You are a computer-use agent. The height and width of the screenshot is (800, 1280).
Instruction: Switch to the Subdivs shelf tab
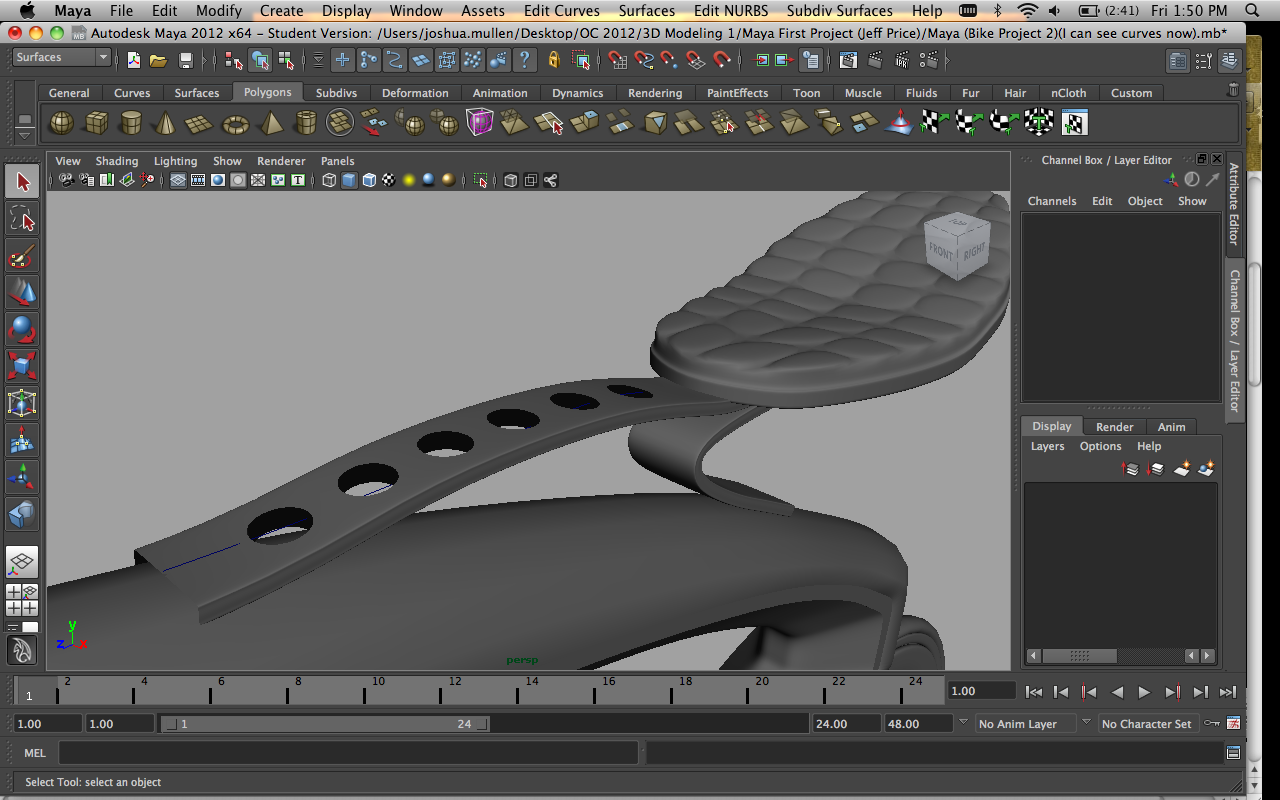336,92
